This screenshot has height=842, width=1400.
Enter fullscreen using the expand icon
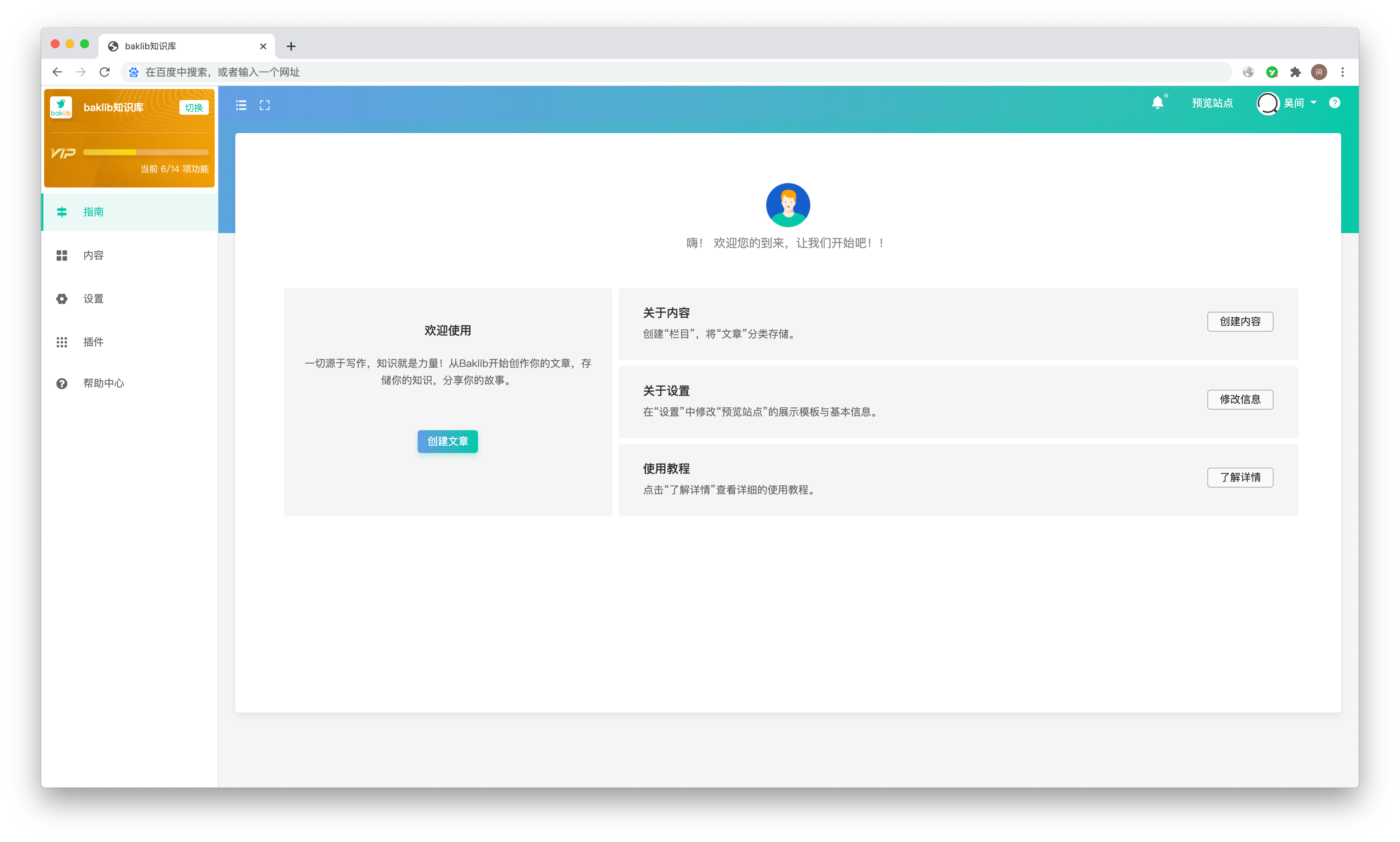264,105
